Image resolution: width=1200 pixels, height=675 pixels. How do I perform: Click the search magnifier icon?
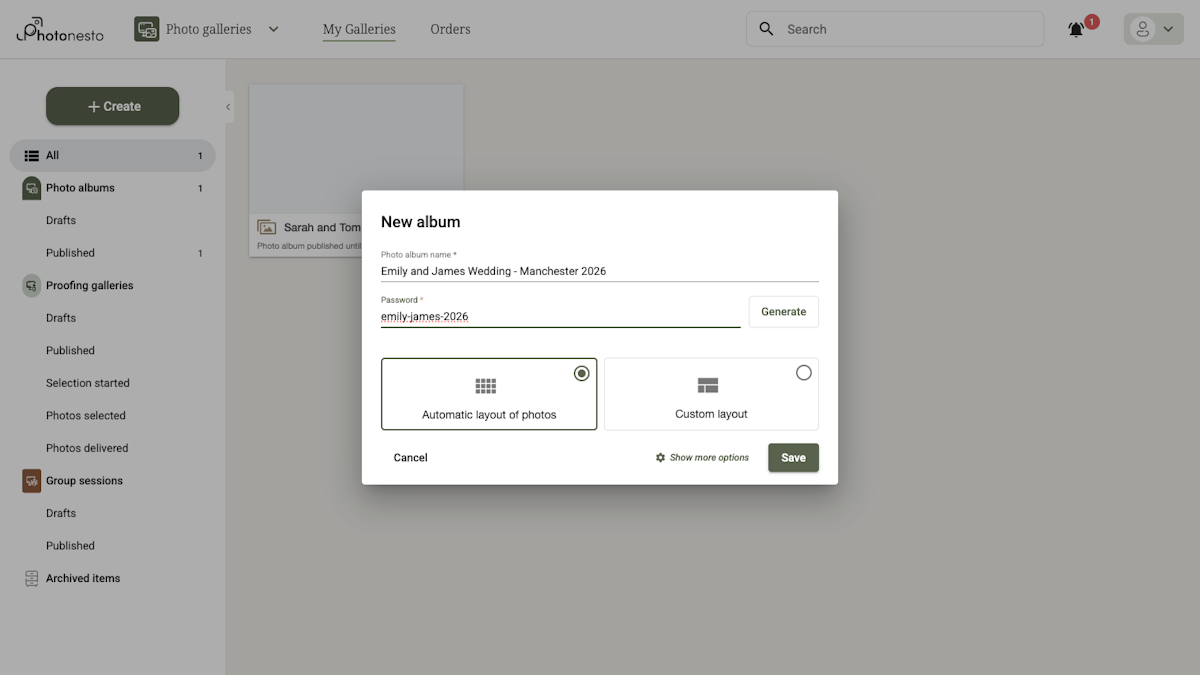[x=766, y=29]
